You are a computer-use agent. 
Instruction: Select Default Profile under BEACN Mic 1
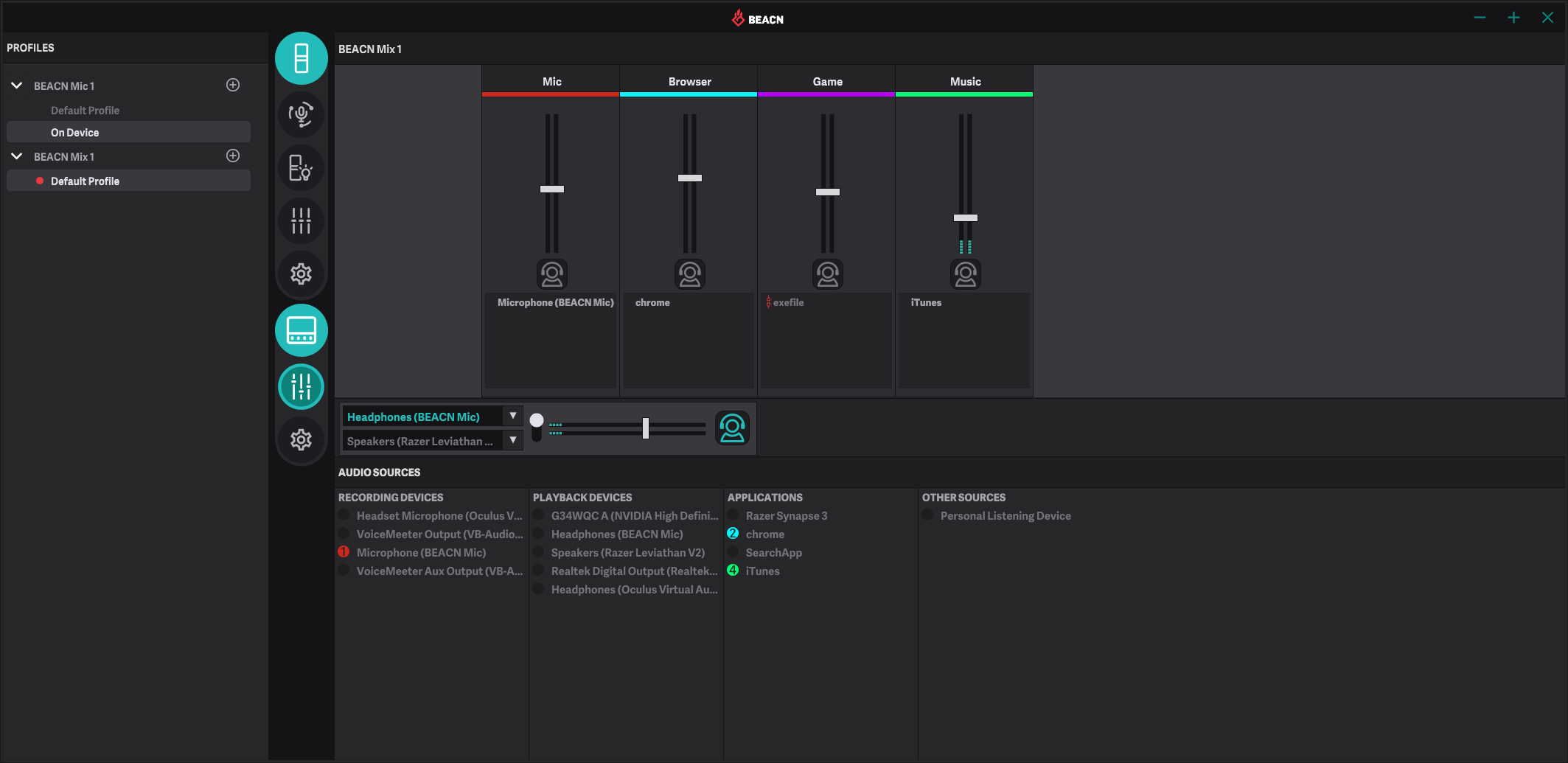tap(85, 111)
